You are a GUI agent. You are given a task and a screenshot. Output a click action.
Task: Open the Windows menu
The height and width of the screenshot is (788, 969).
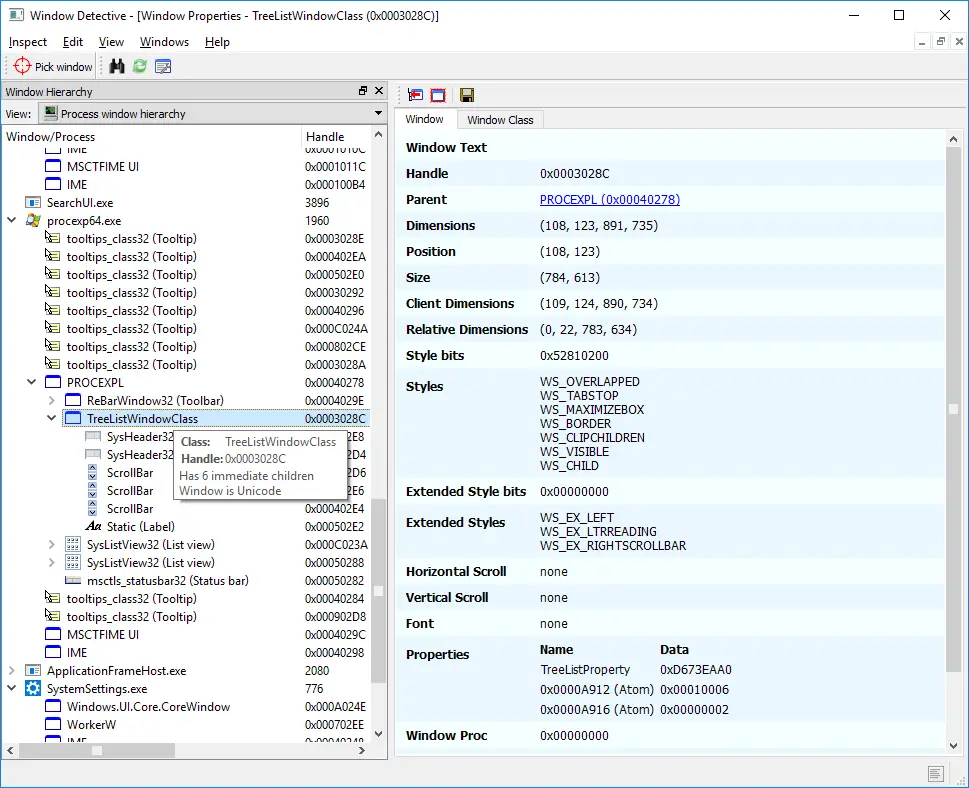[164, 42]
